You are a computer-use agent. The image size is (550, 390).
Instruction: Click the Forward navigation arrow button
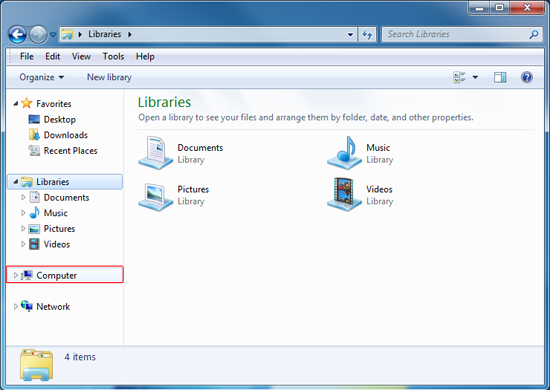point(38,34)
